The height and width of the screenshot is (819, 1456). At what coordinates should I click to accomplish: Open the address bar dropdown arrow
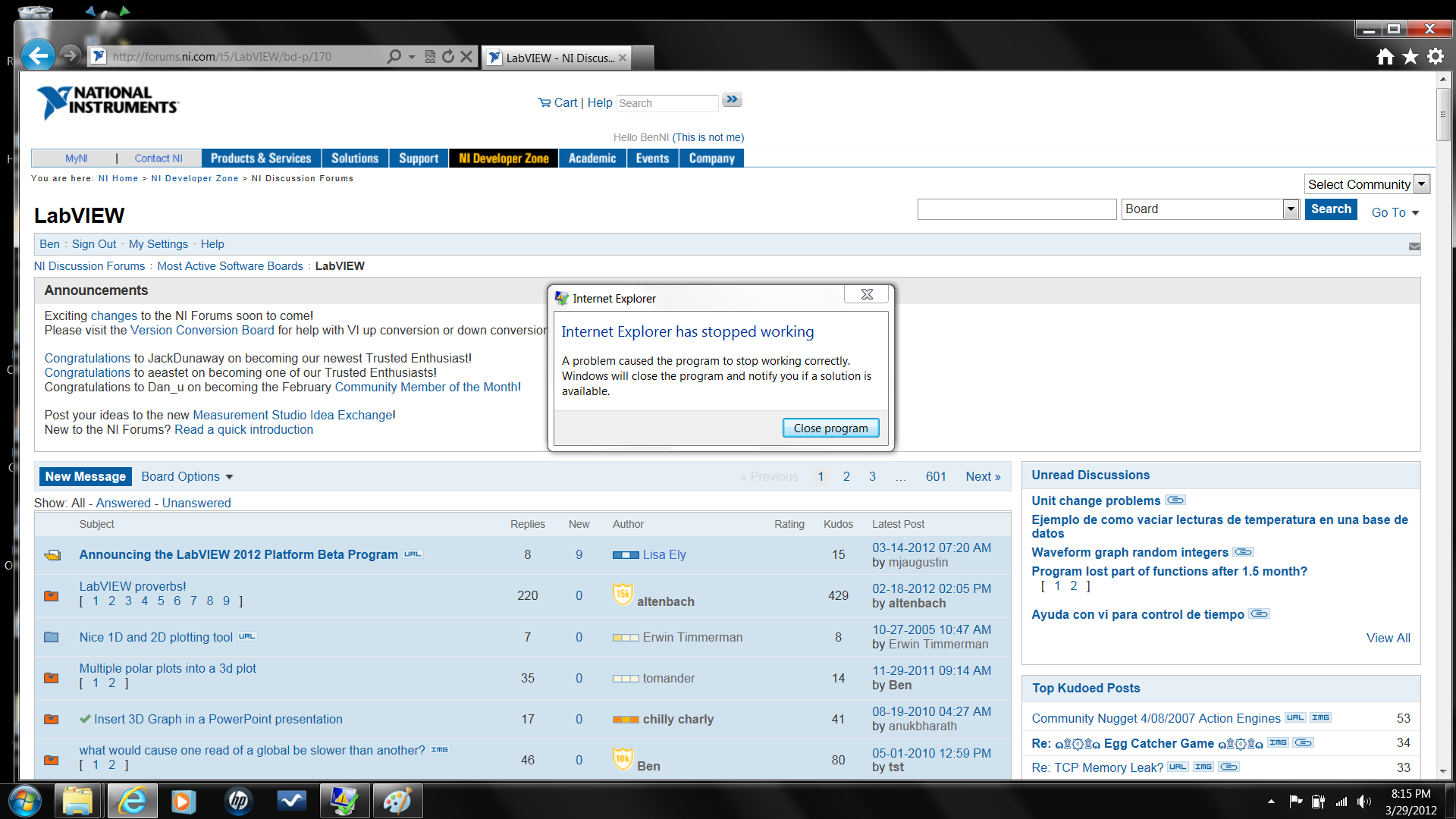click(412, 57)
